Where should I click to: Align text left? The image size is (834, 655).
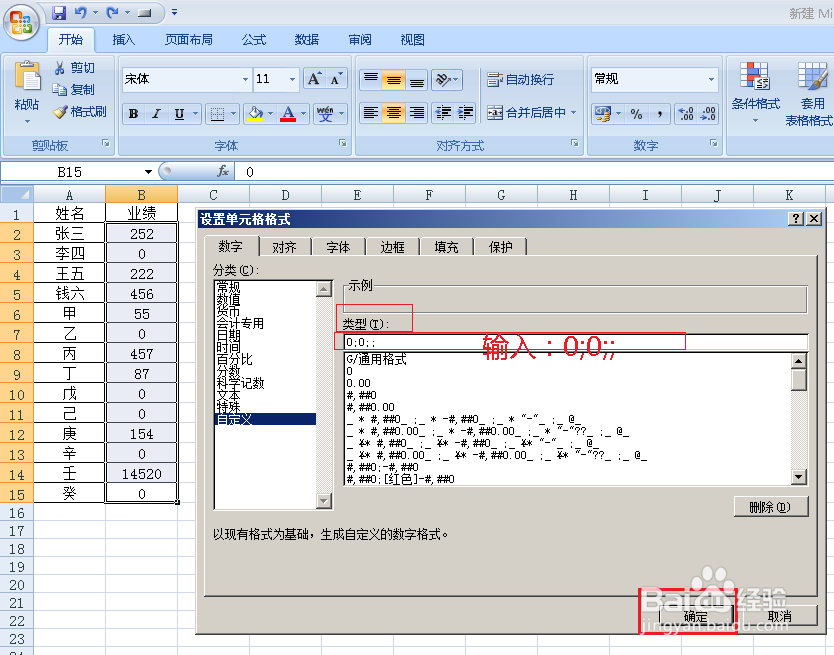pos(371,113)
